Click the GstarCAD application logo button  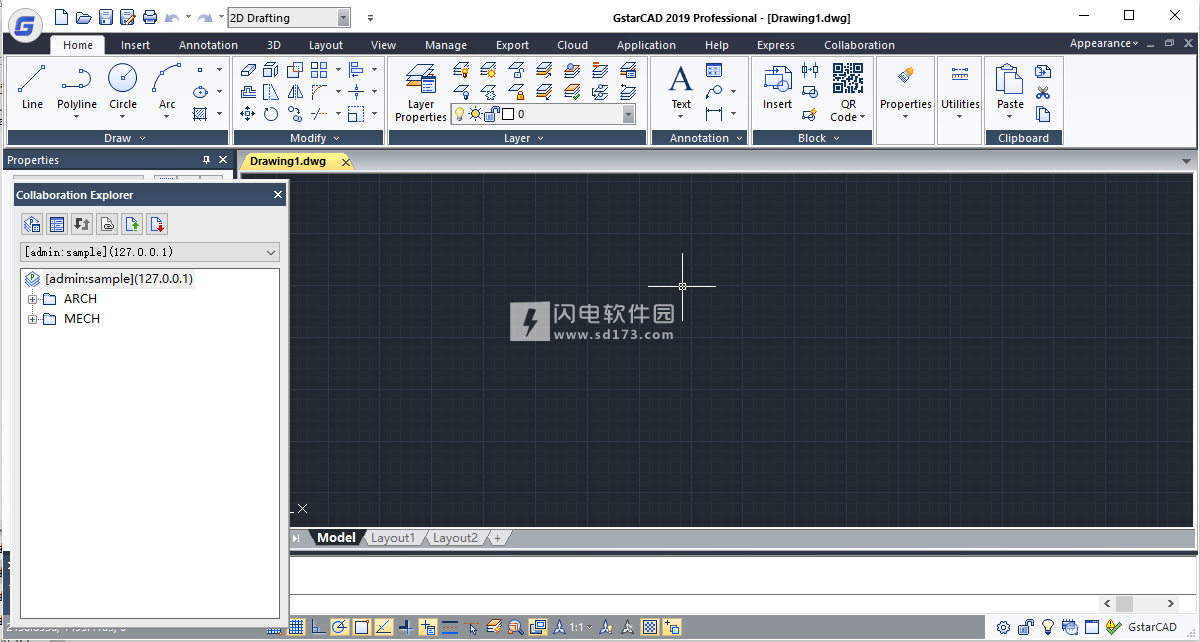tap(25, 24)
